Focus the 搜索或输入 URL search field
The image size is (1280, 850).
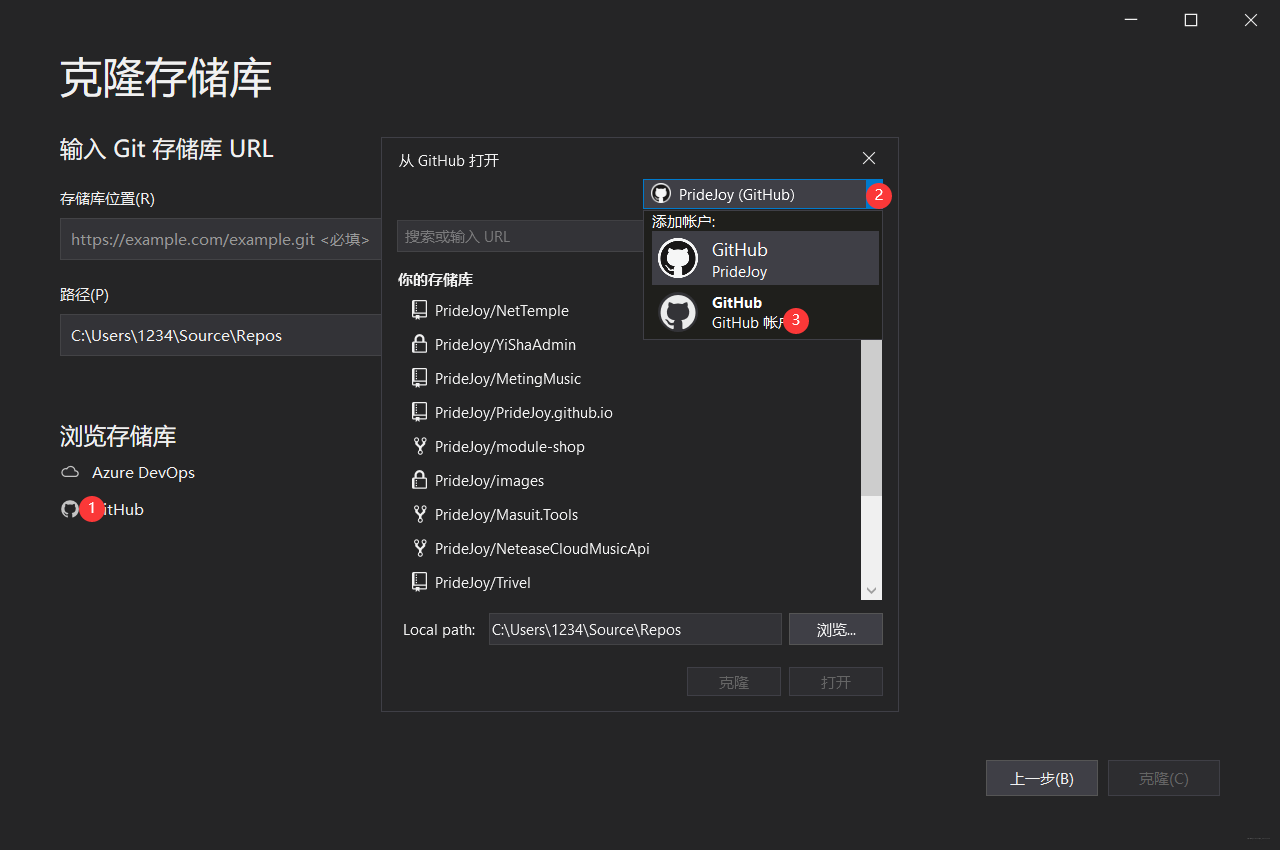tap(520, 236)
